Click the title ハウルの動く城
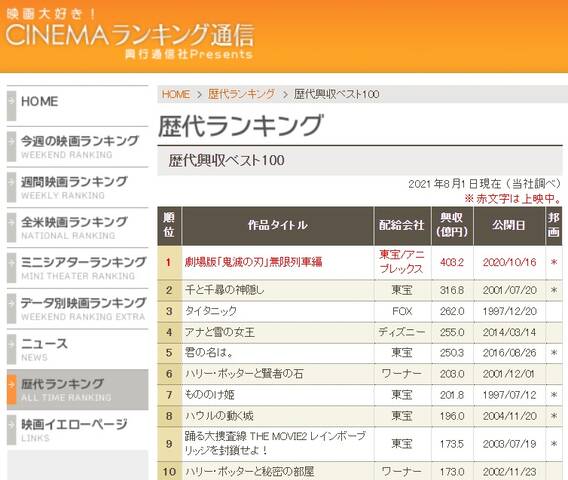 click(219, 416)
